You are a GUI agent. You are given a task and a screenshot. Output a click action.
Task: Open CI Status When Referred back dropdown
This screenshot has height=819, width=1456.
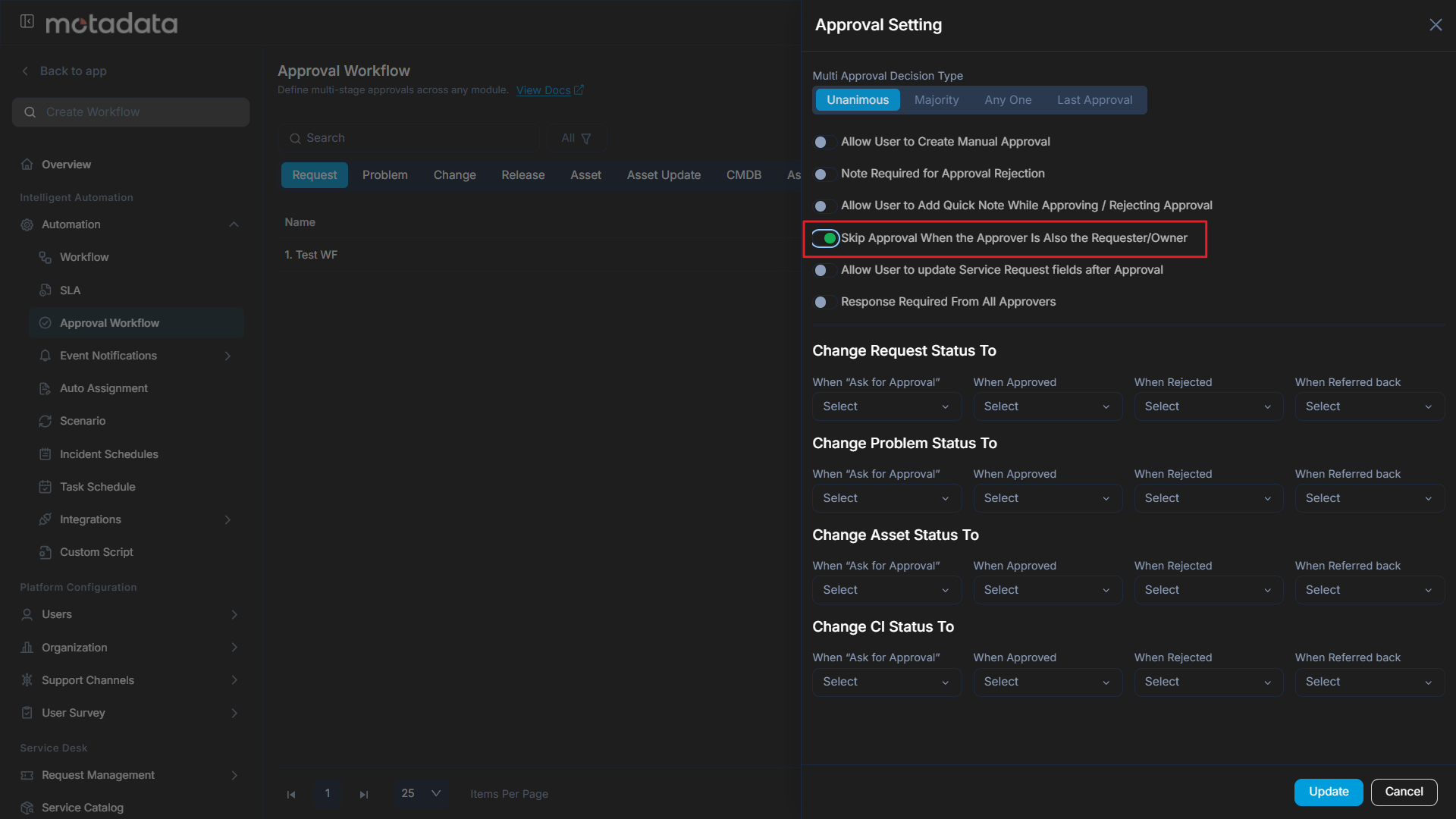1369,682
